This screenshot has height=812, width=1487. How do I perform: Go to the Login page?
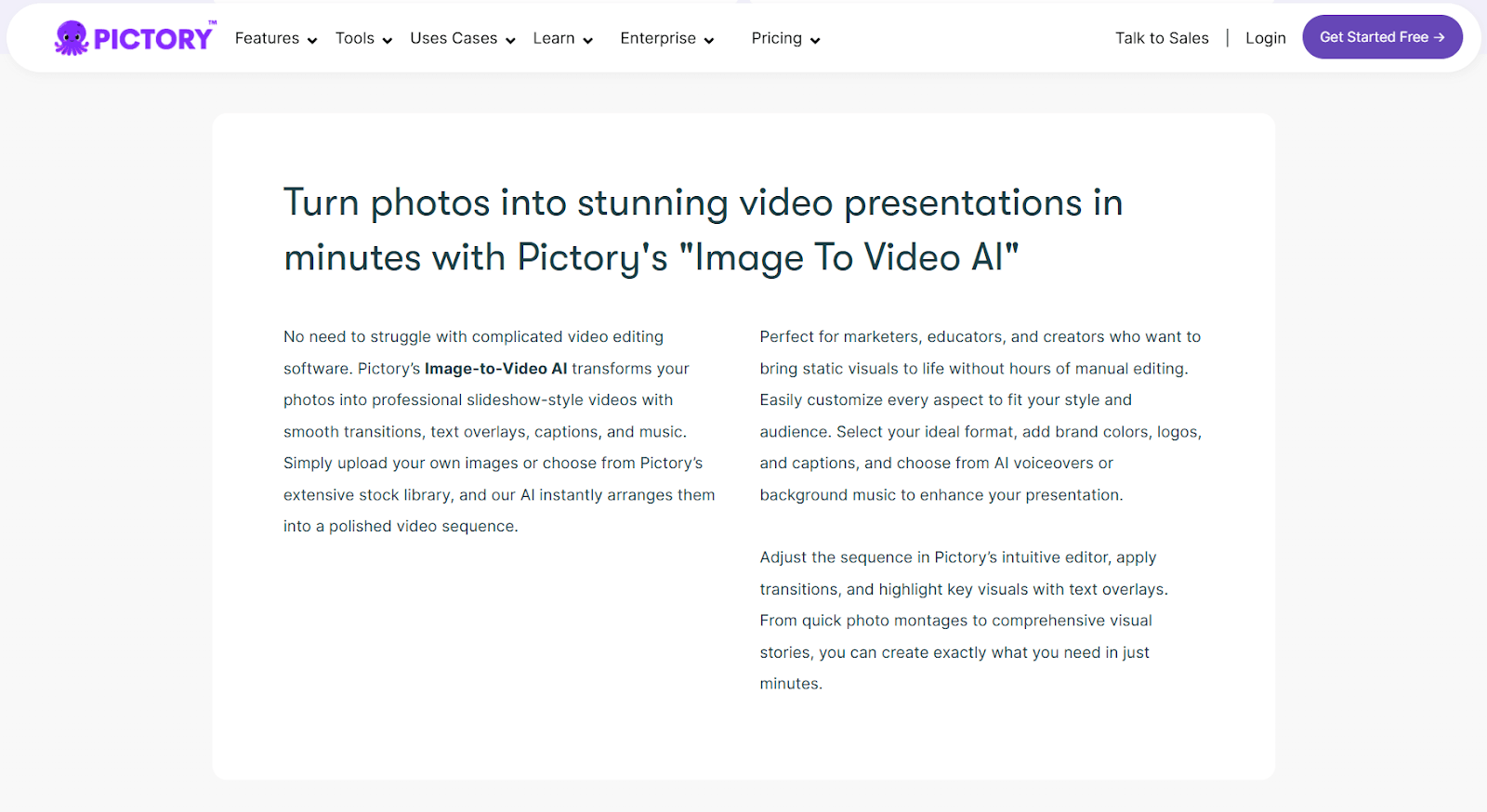tap(1266, 38)
